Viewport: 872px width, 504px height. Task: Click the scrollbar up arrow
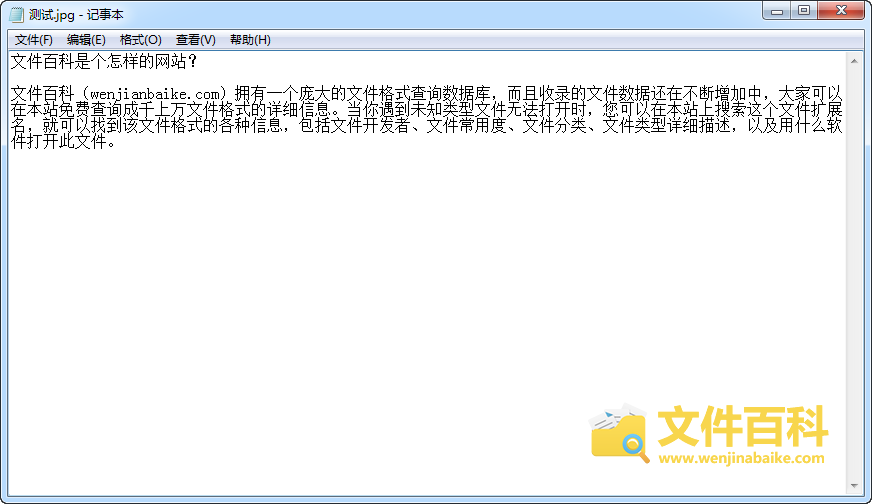[854, 61]
